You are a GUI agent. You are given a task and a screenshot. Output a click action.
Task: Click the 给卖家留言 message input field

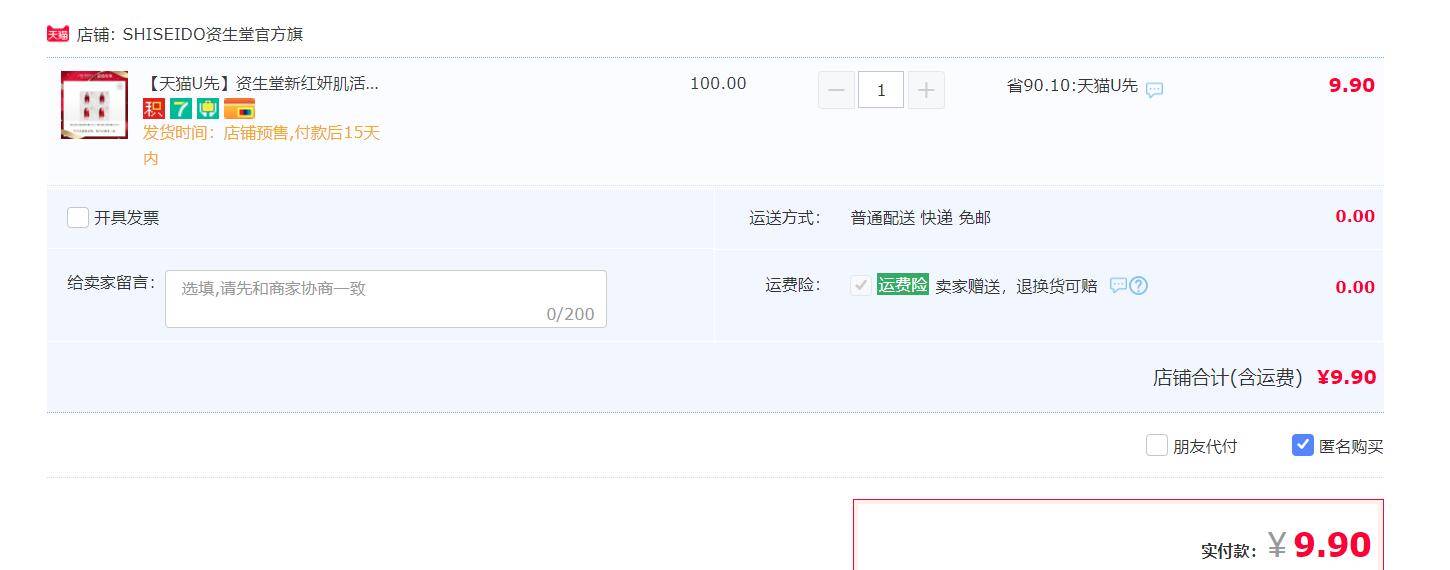[x=386, y=299]
